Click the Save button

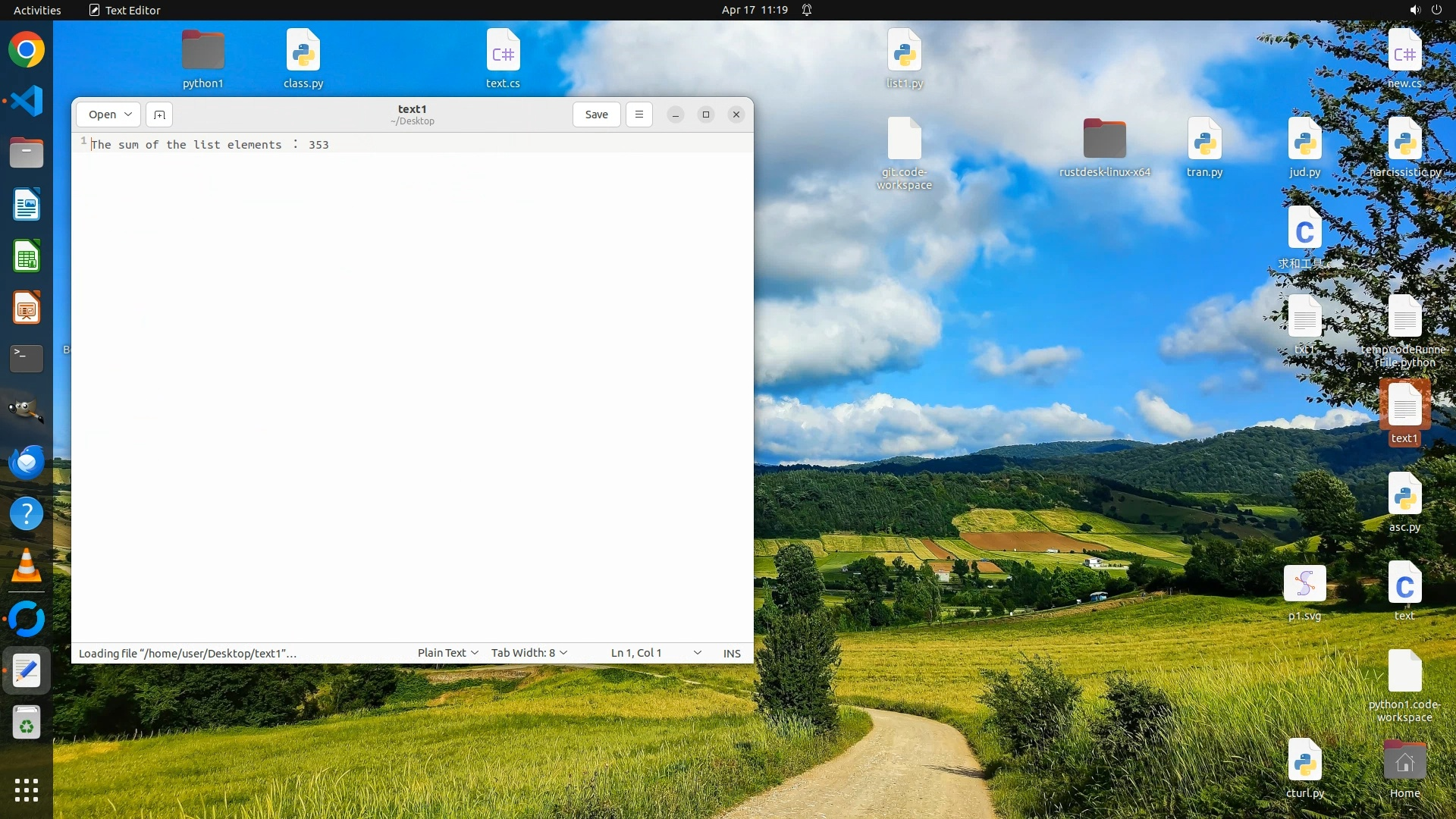pos(596,115)
